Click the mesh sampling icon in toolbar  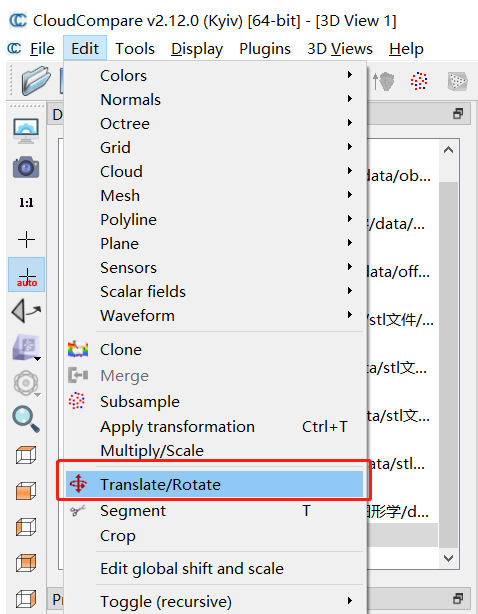(x=458, y=81)
